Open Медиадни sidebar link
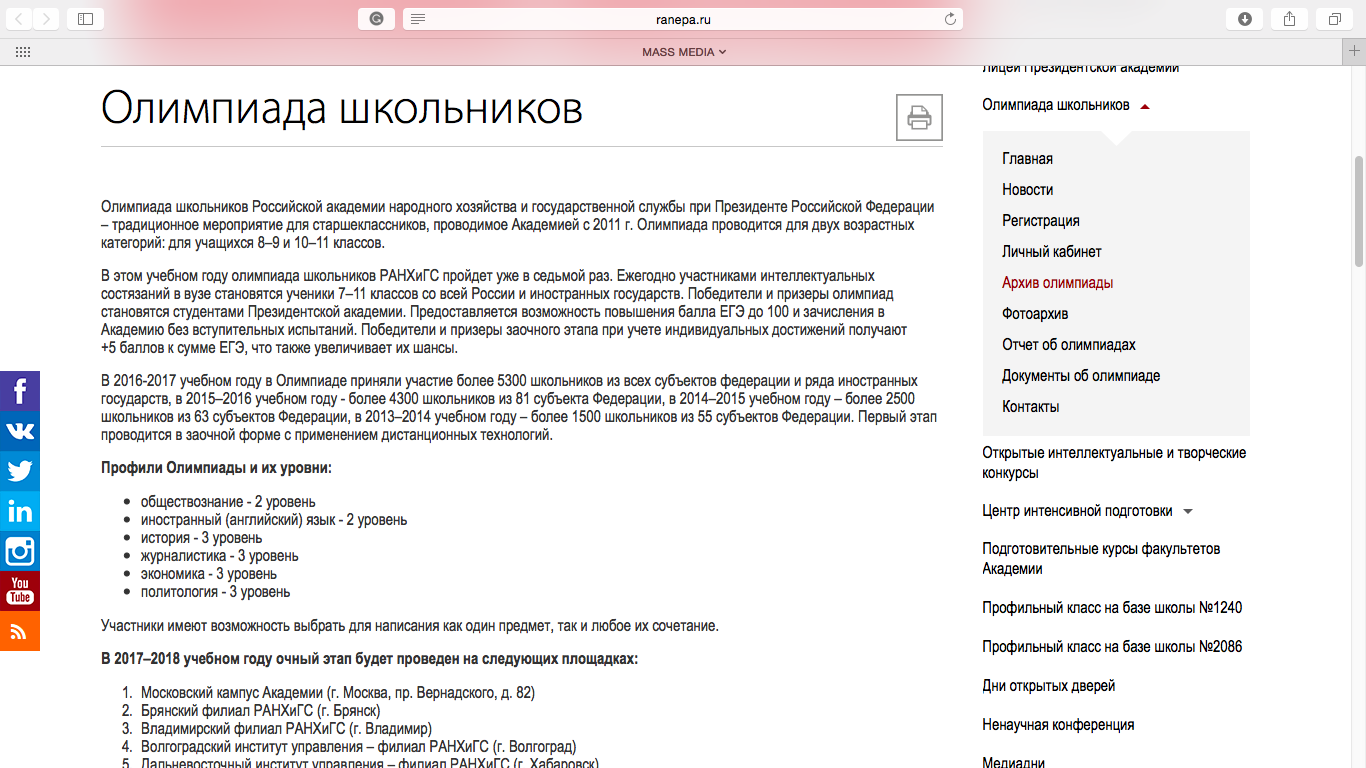The image size is (1366, 768). (x=1013, y=762)
